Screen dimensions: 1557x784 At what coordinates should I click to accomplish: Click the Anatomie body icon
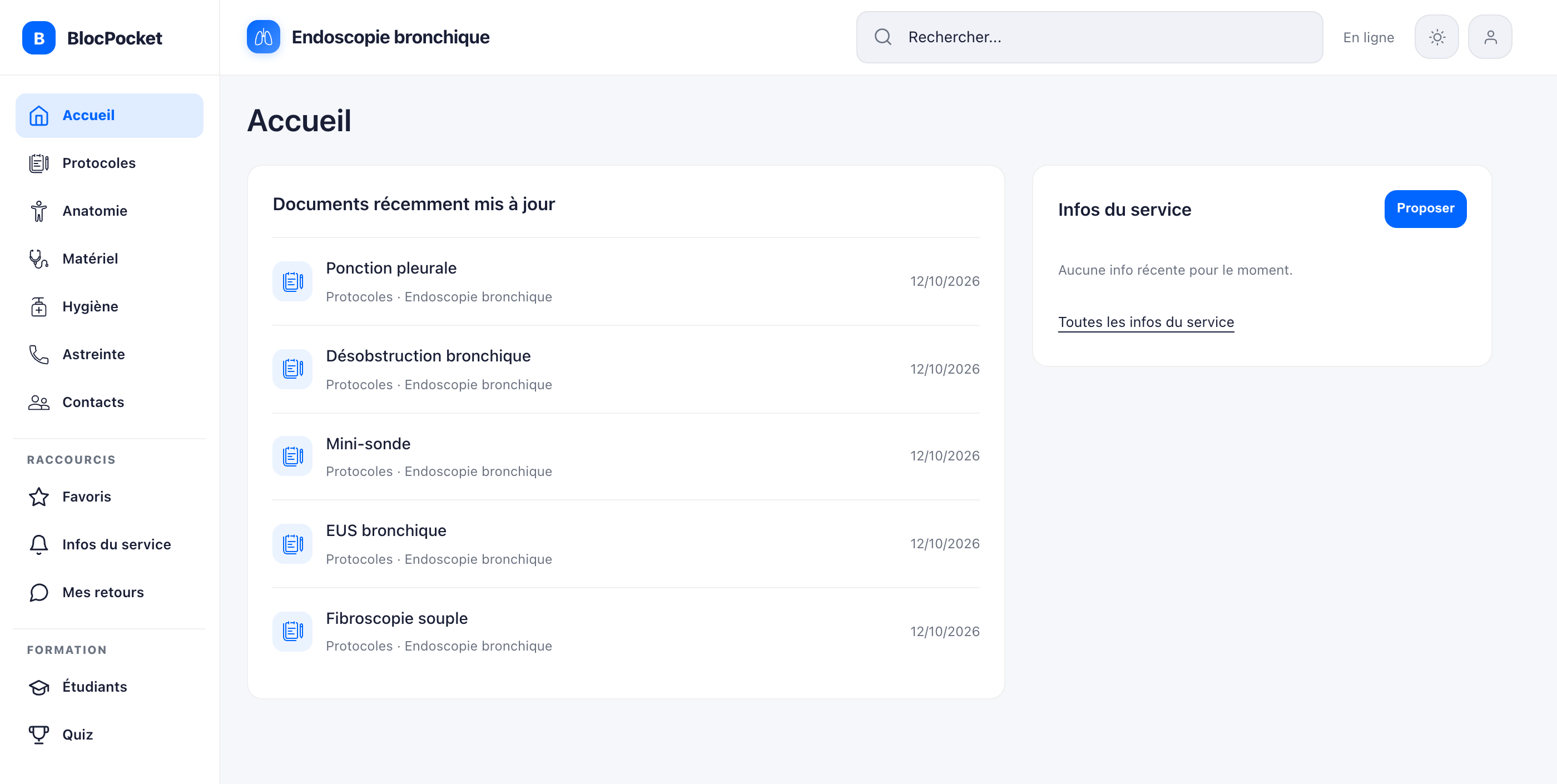[39, 211]
